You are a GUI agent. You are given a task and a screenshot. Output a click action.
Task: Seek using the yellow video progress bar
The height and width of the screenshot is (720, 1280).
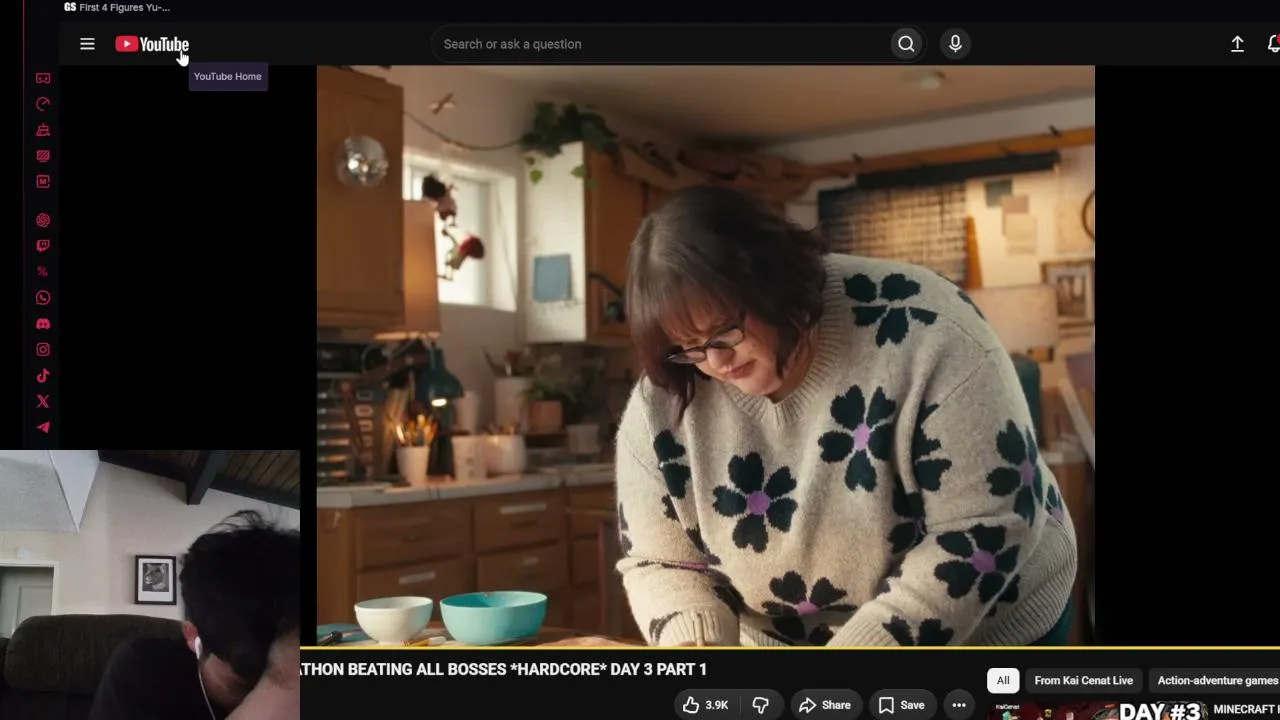tap(790, 648)
